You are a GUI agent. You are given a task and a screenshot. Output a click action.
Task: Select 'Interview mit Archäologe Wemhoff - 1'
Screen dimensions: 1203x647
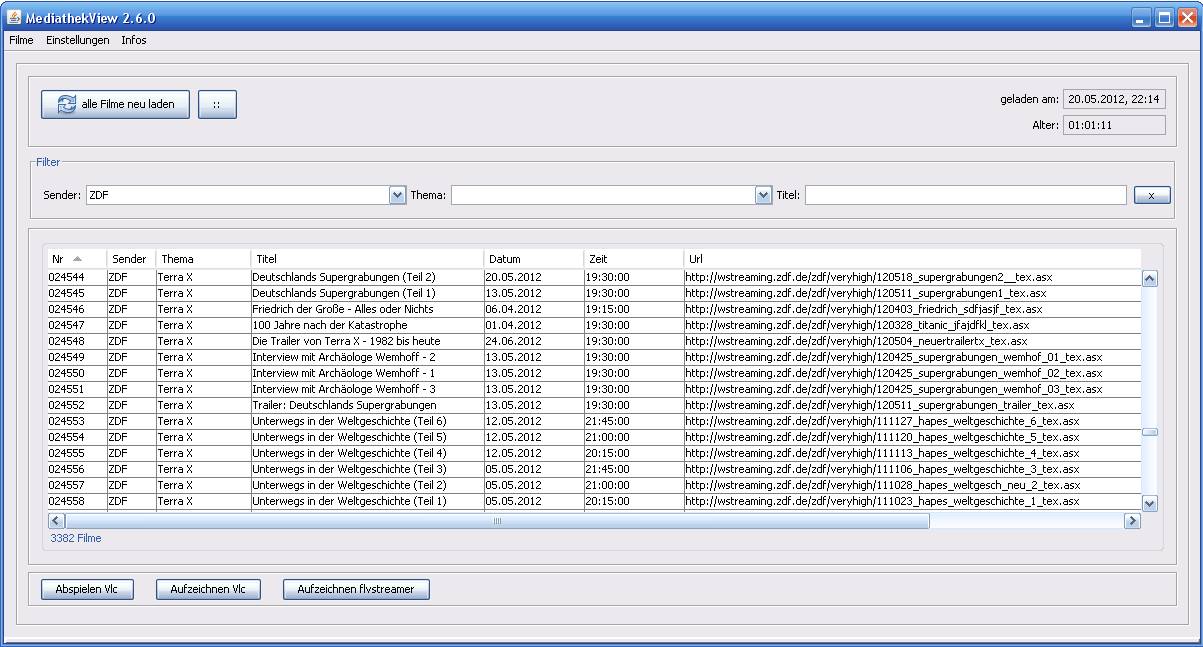(594, 373)
